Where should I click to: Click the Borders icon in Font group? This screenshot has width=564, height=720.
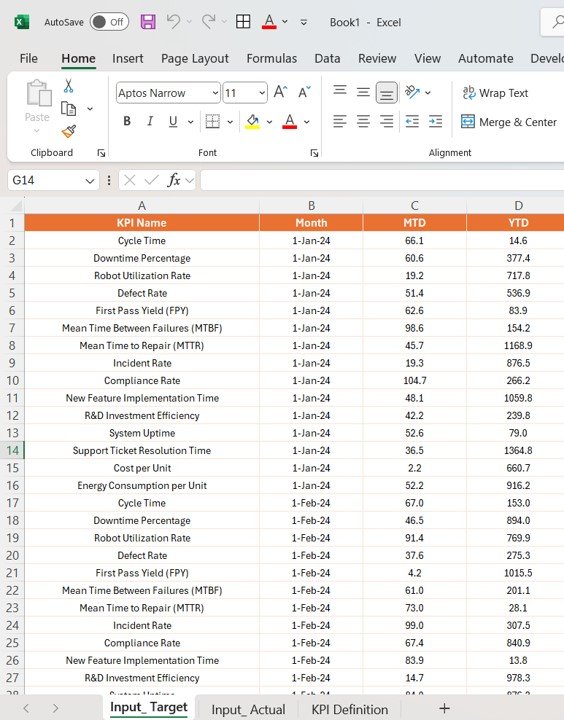coord(213,121)
